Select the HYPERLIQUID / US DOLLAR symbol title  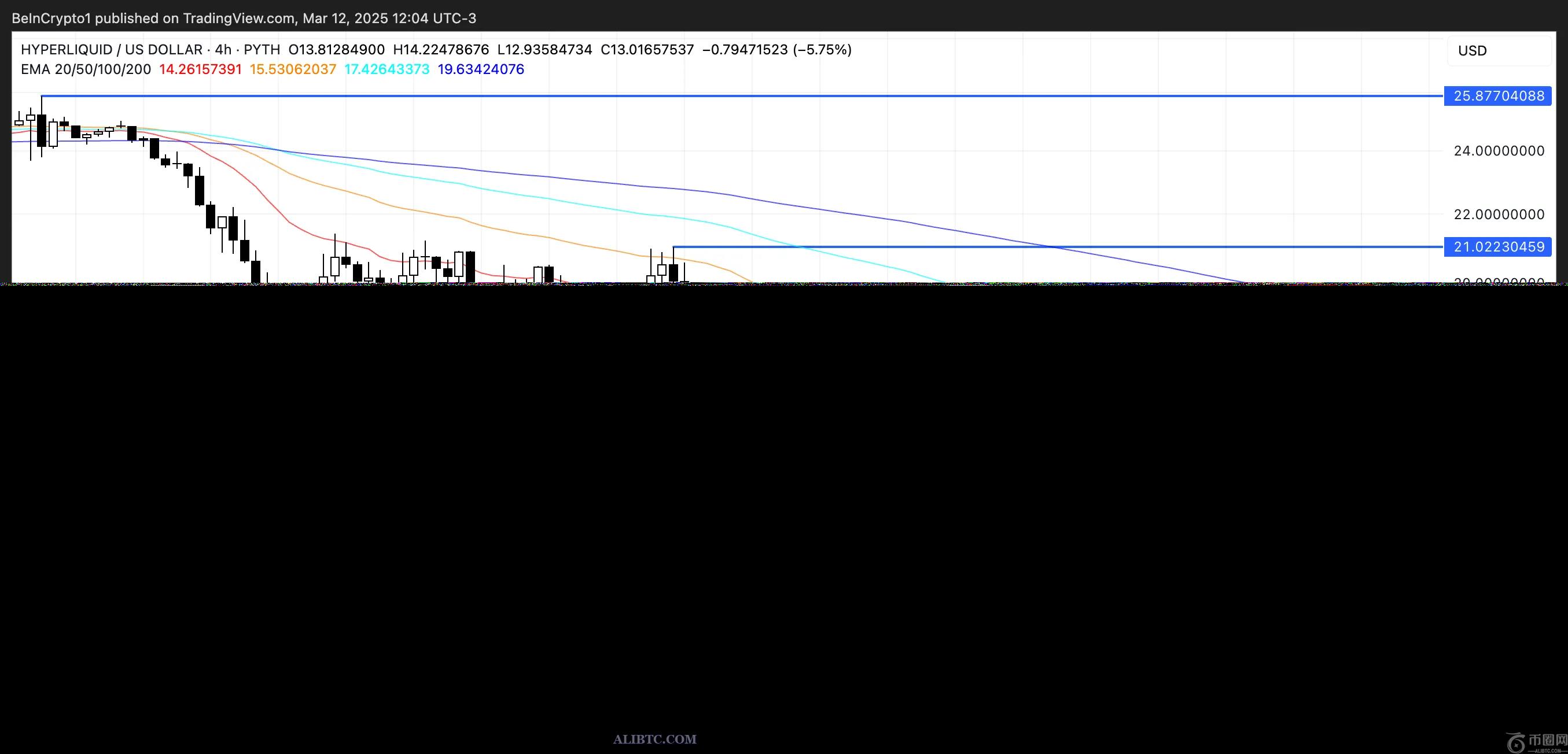coord(112,50)
